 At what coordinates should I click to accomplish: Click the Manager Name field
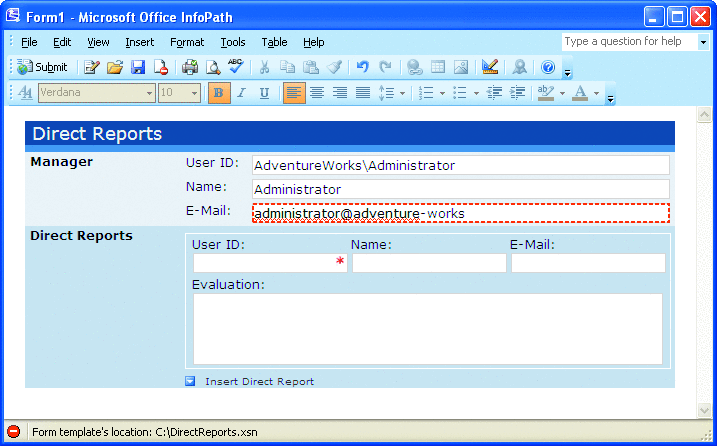coord(460,189)
